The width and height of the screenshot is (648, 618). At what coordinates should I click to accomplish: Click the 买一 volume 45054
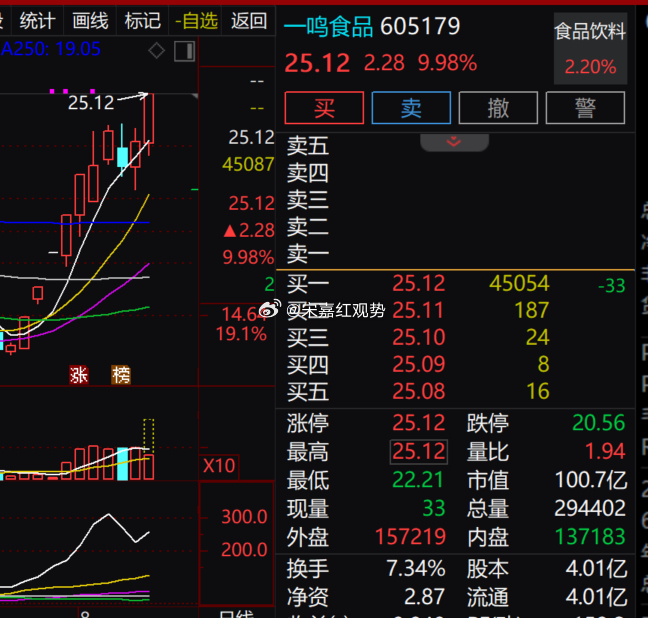tap(519, 284)
